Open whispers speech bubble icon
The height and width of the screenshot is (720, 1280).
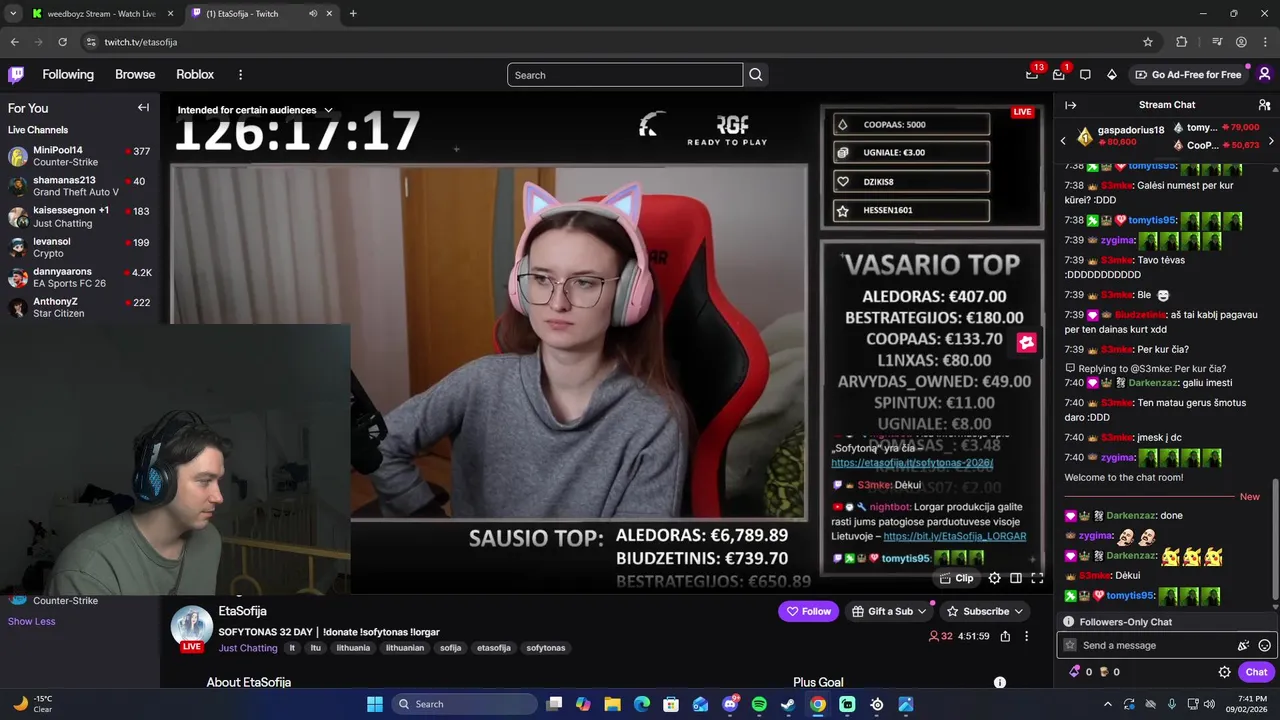[x=1085, y=74]
